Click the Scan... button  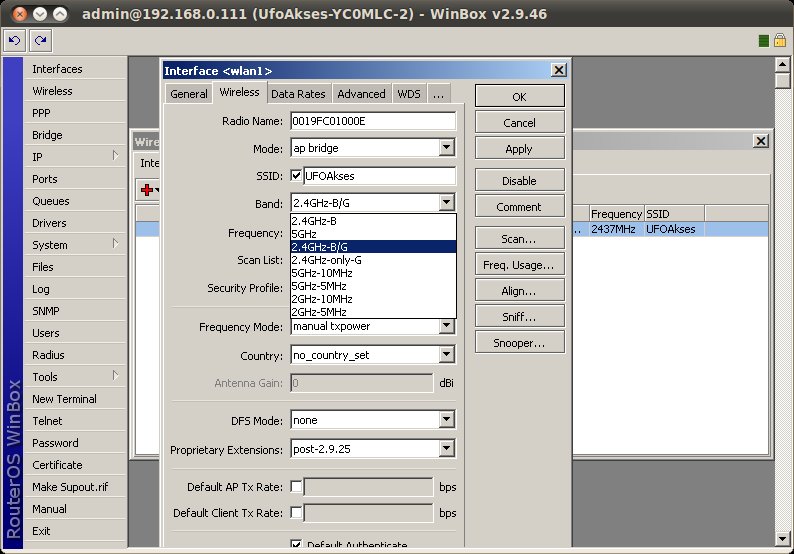[519, 240]
